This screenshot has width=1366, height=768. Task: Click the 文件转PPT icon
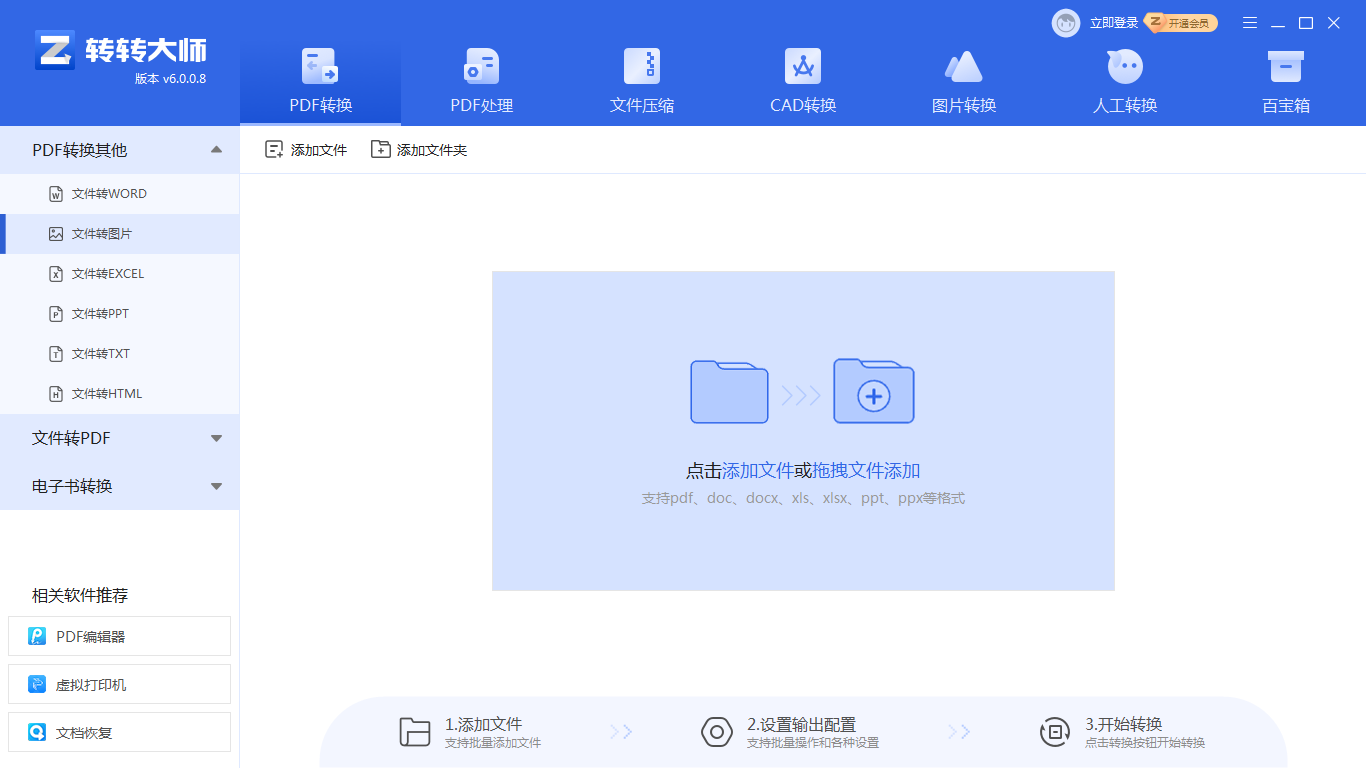56,314
